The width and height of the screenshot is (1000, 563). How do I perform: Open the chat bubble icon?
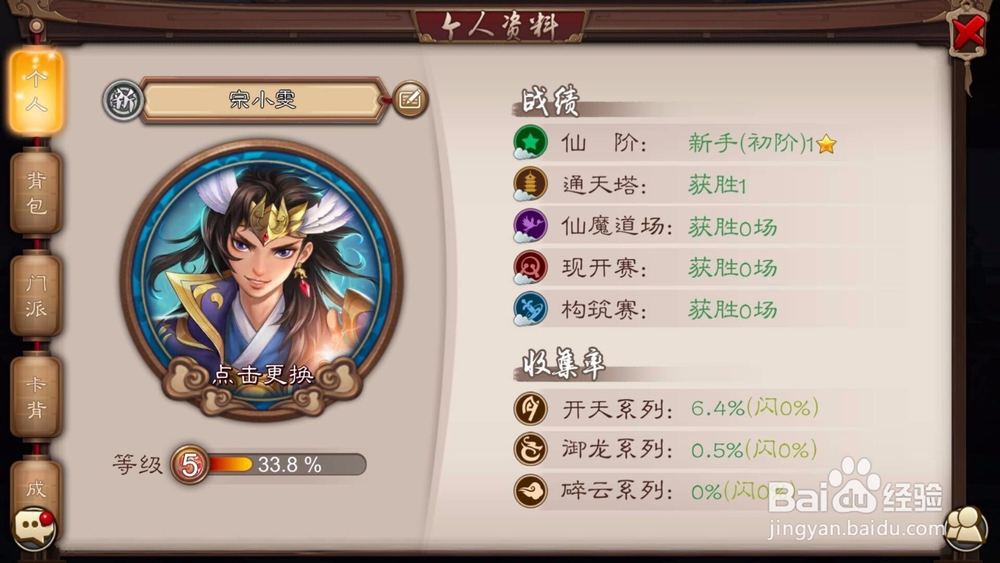[34, 528]
